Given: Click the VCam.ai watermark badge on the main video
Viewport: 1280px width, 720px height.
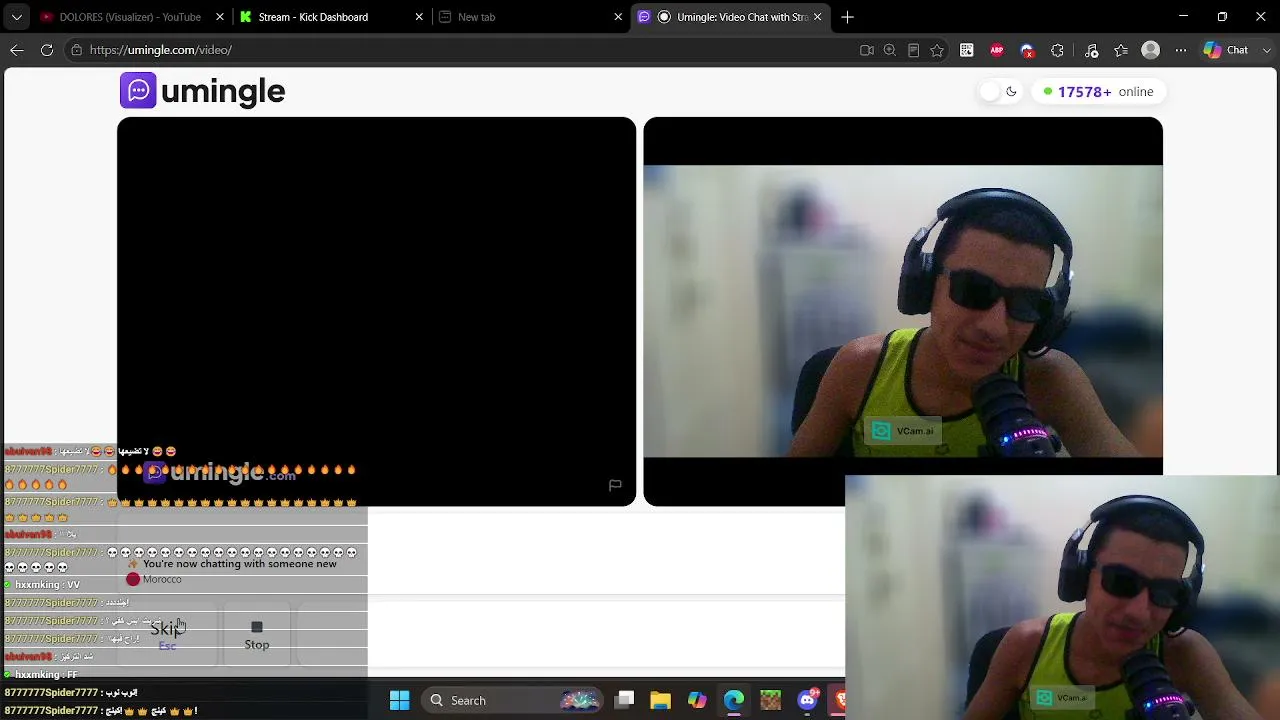Looking at the screenshot, I should click(x=903, y=431).
